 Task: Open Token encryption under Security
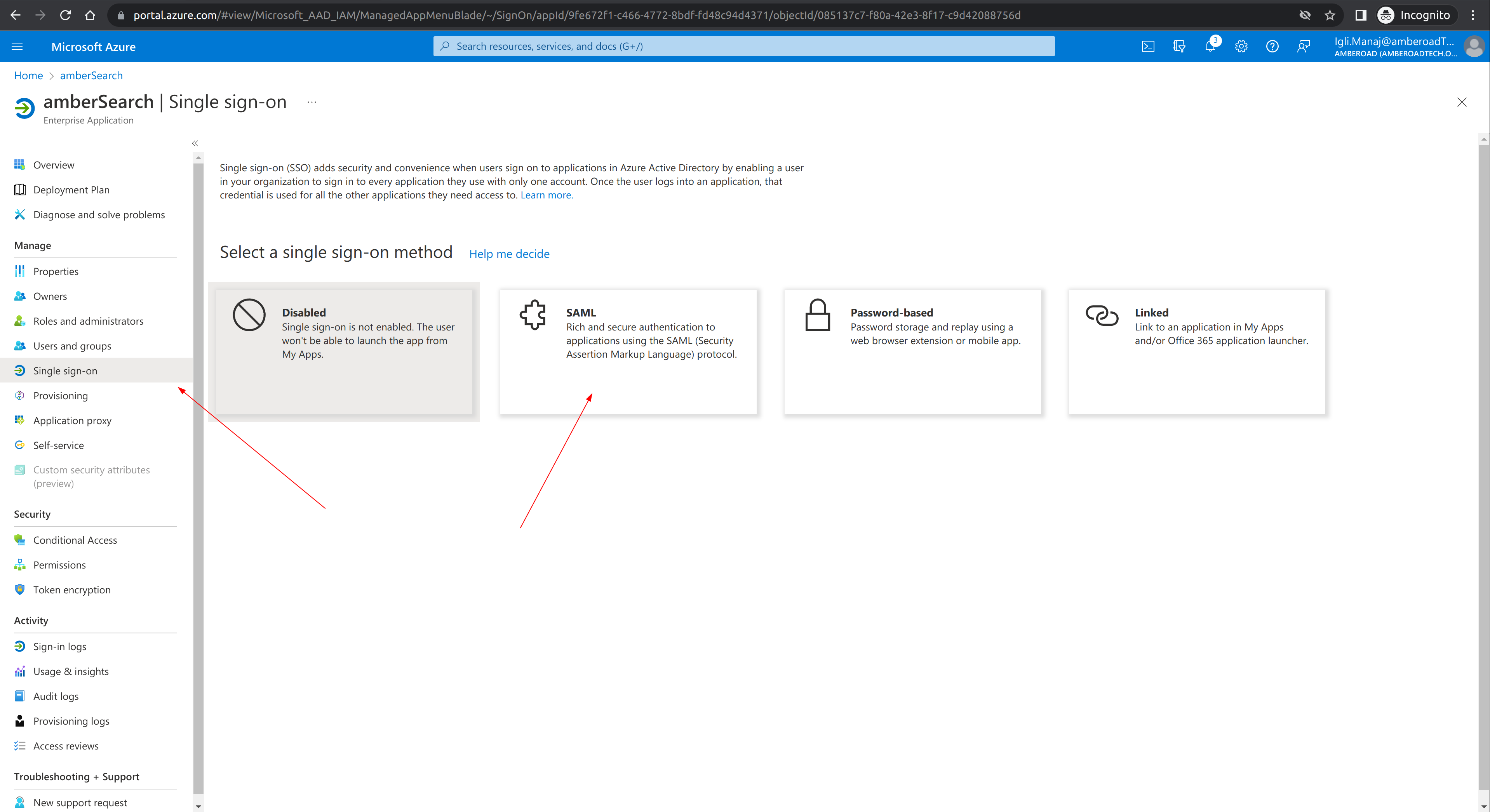72,589
